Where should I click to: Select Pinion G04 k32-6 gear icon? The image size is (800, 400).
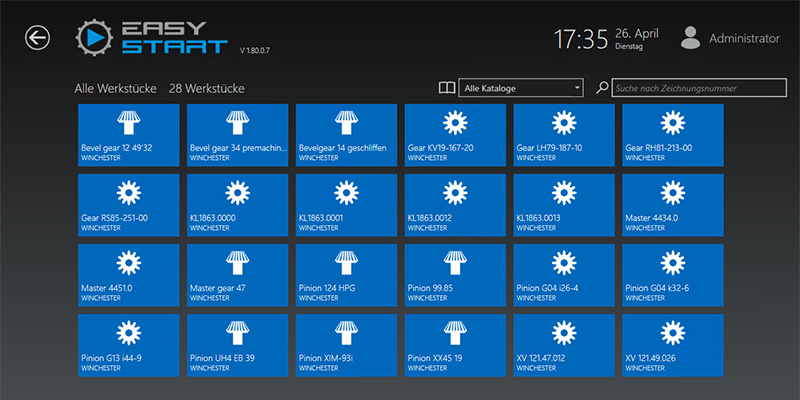tap(673, 263)
